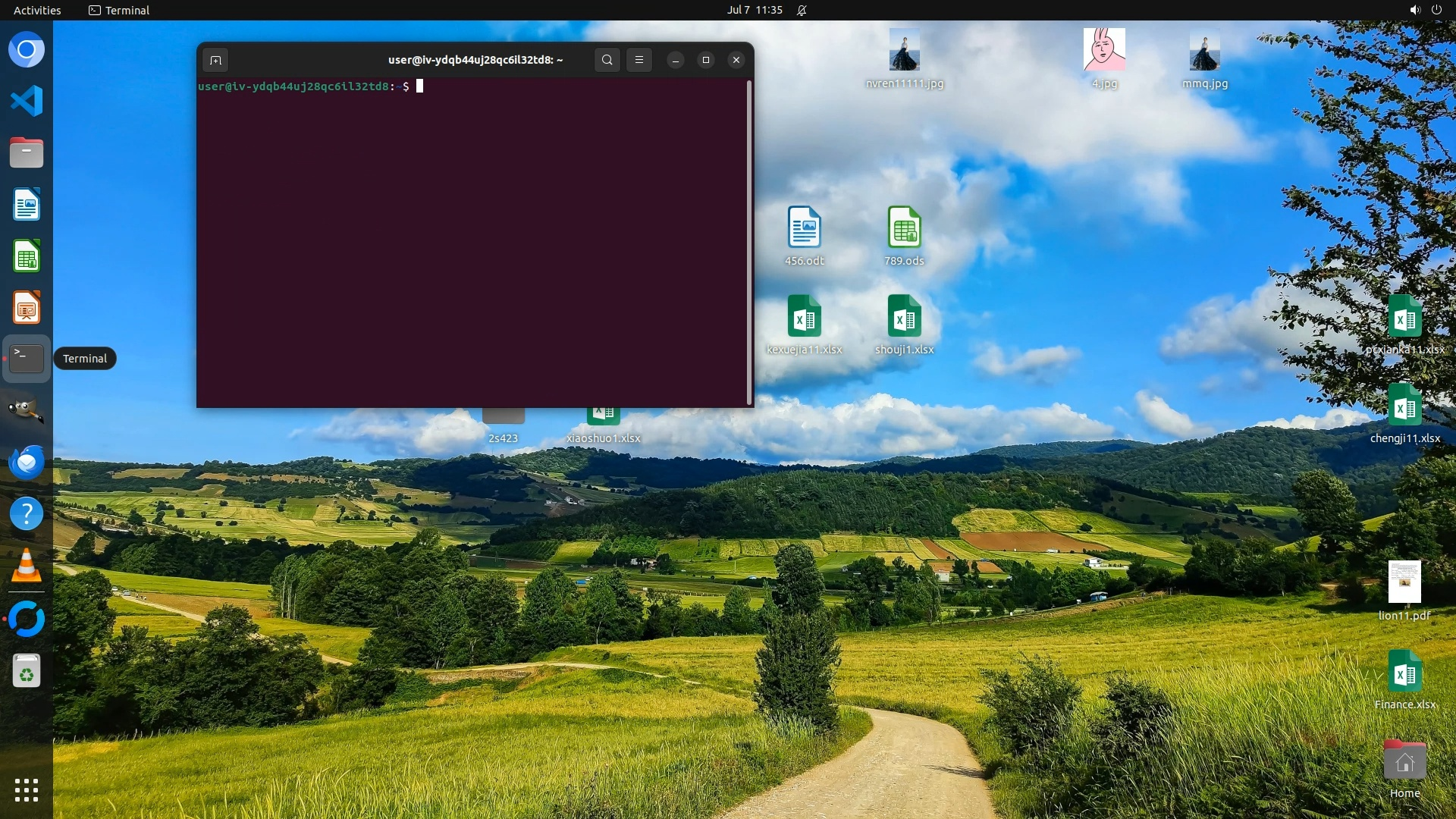Open LibreOffice Writer from dock

click(x=27, y=205)
